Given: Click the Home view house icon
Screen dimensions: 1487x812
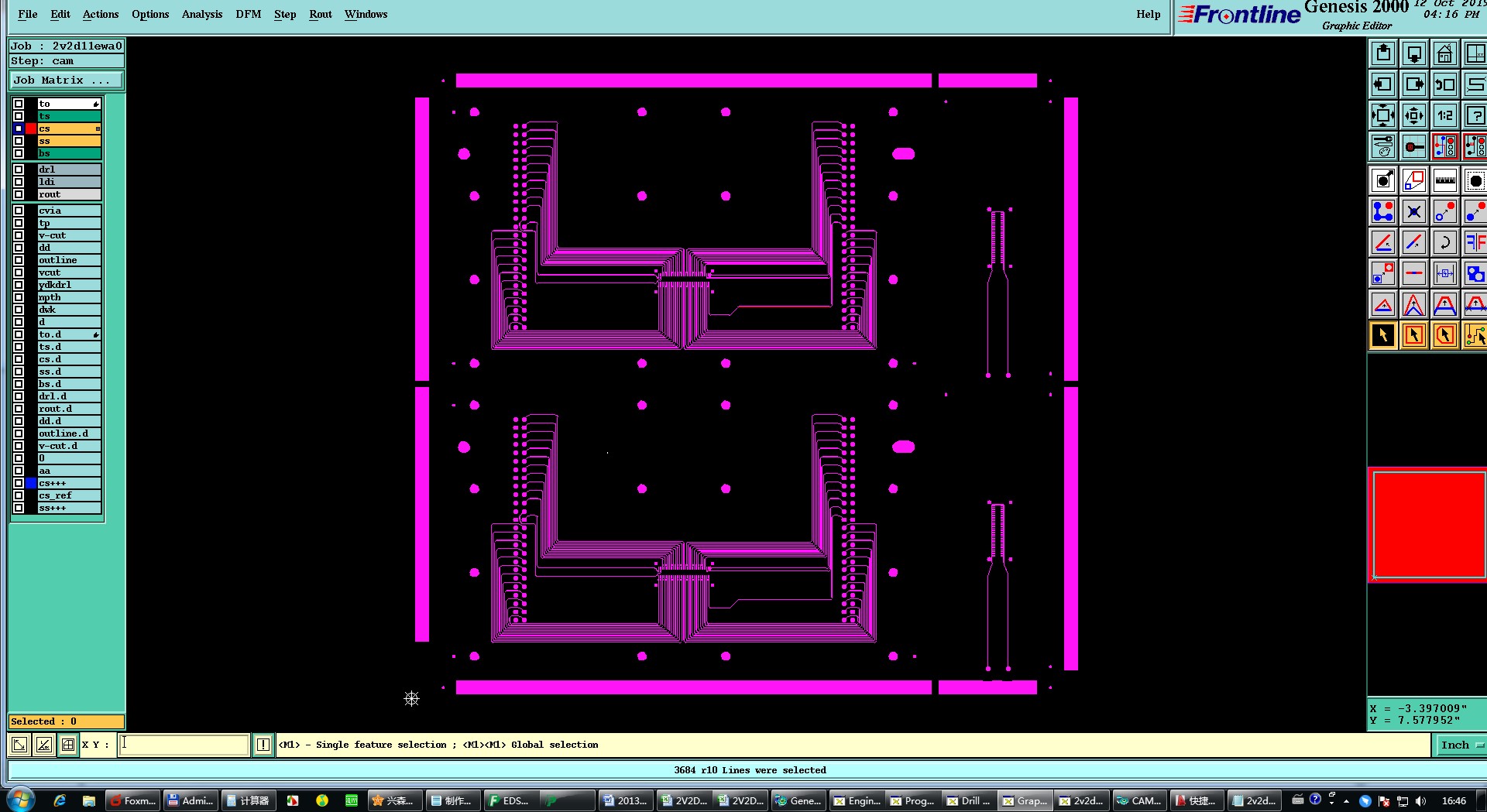Looking at the screenshot, I should 1445,53.
